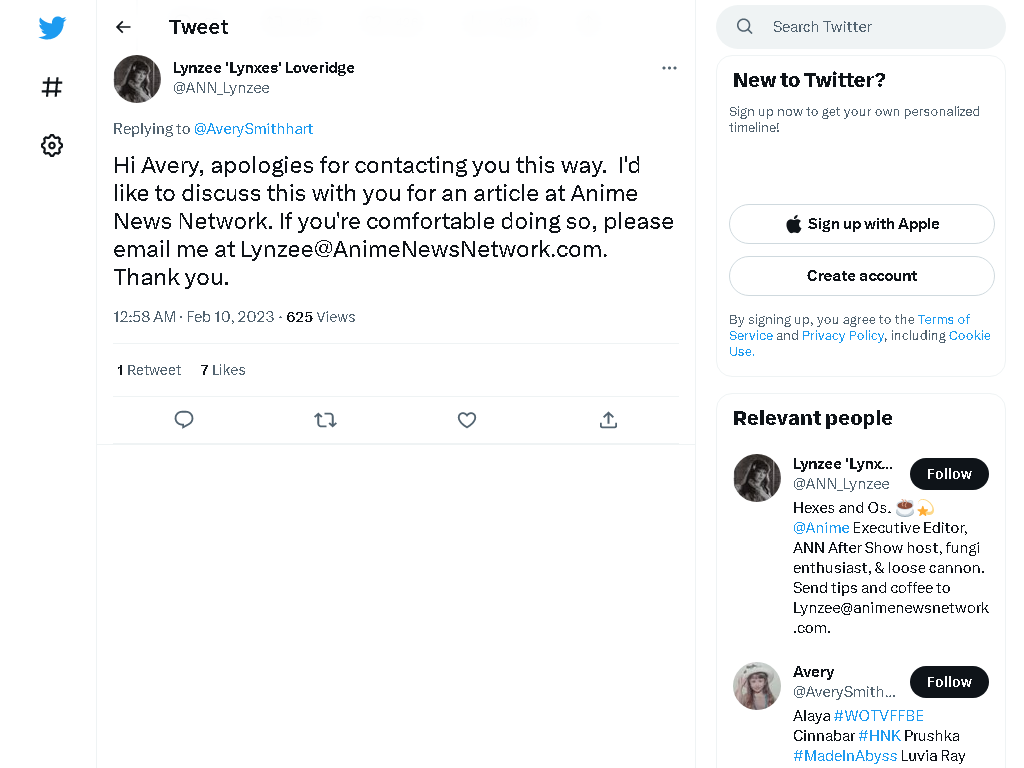This screenshot has width=1024, height=768.
Task: Open the Settings gear icon
Action: [52, 145]
